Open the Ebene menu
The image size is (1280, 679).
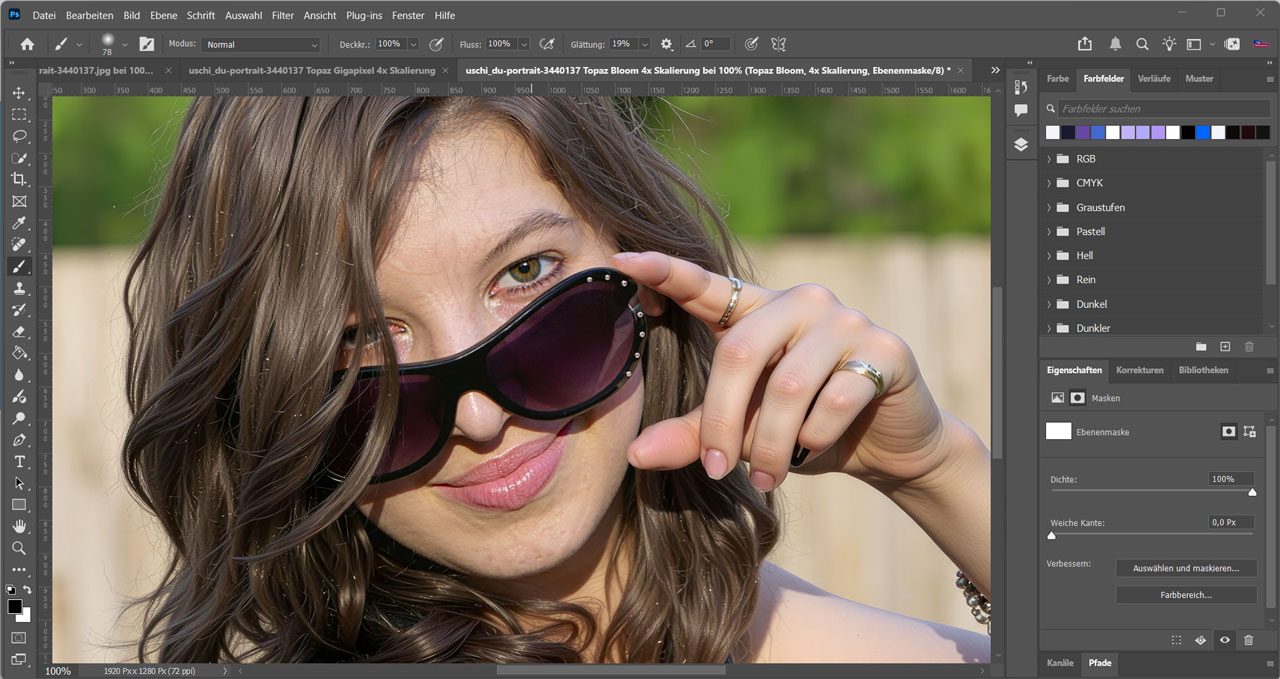point(163,15)
